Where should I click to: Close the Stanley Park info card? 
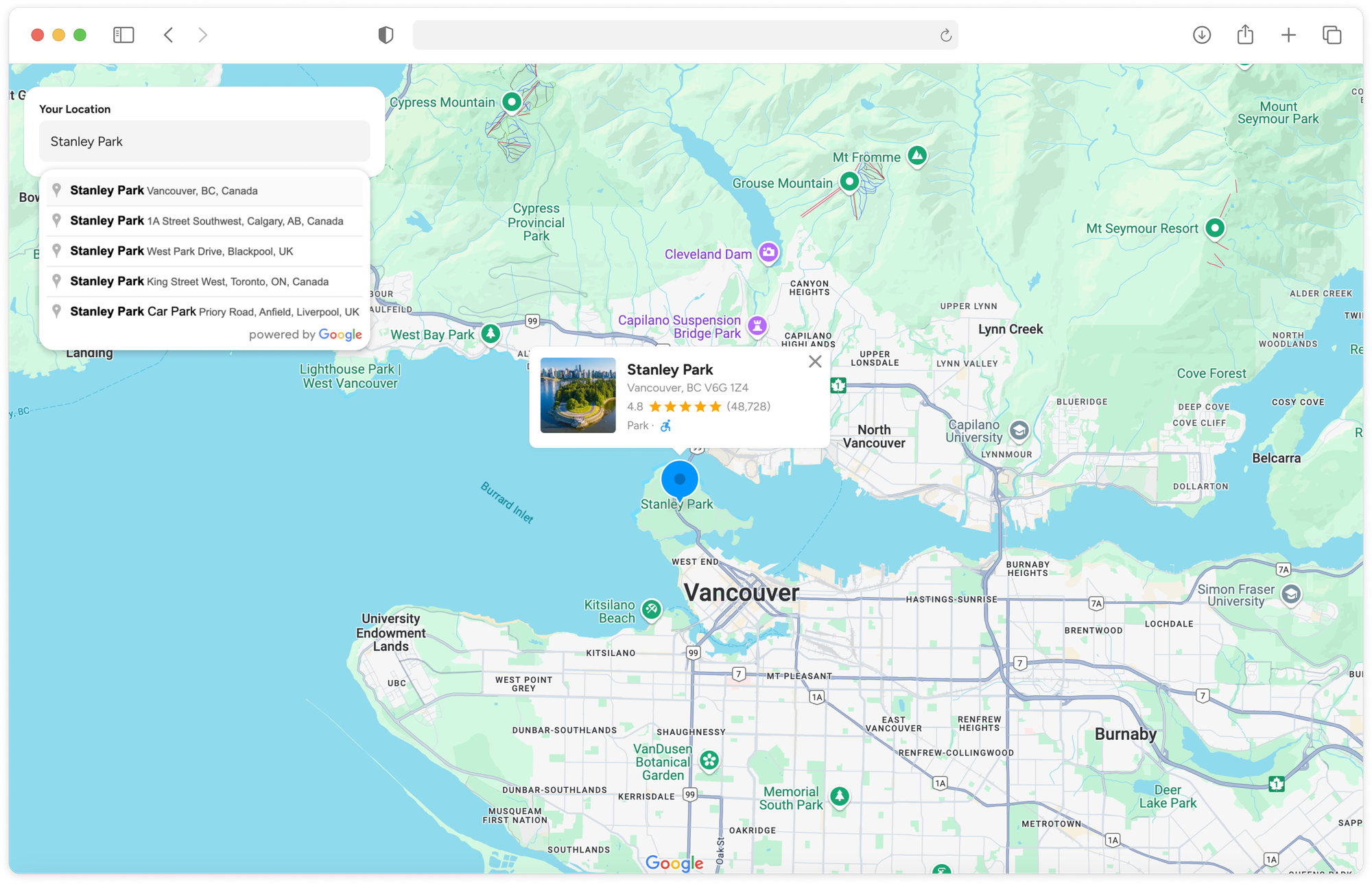point(815,362)
